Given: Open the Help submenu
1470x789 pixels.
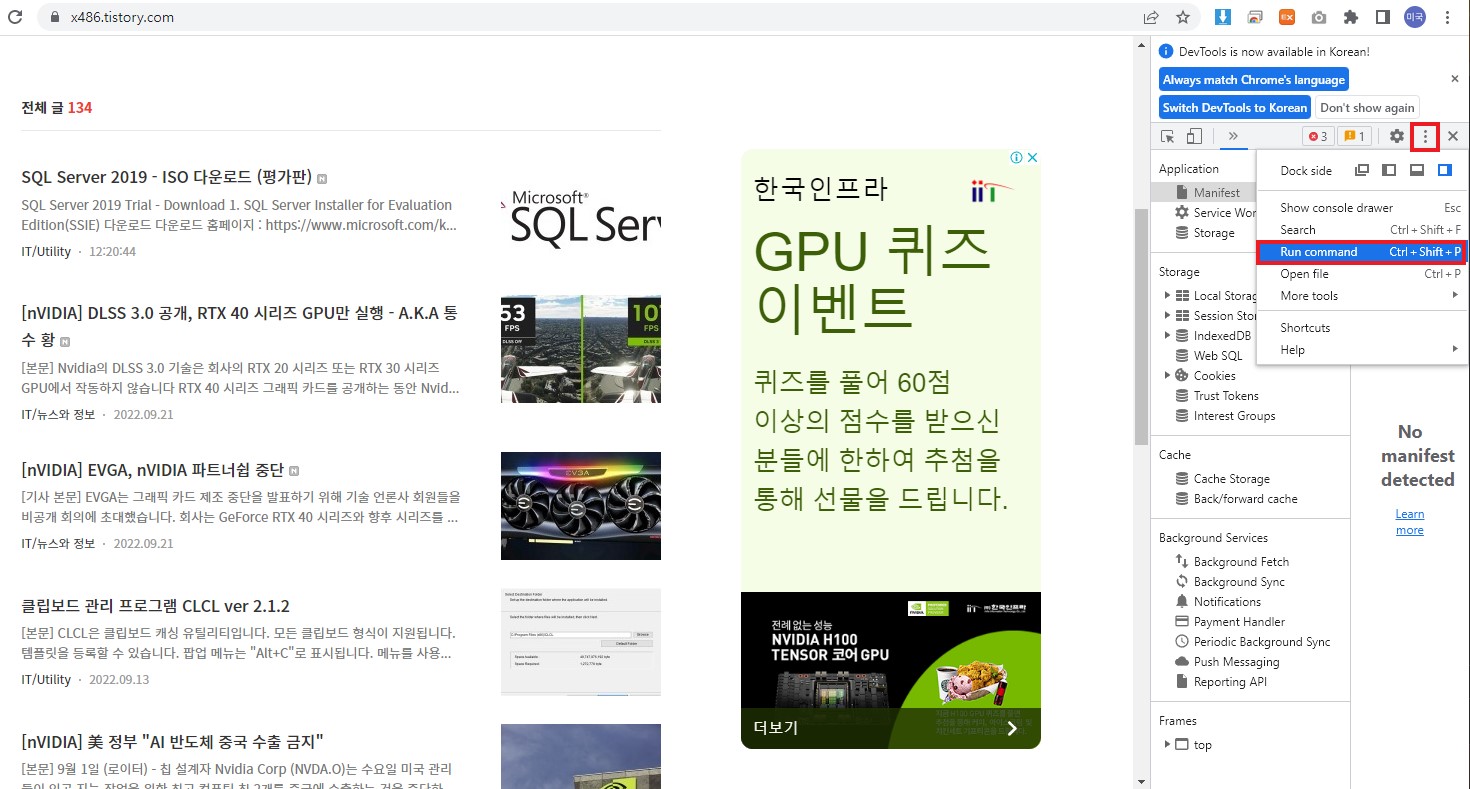Looking at the screenshot, I should (x=1362, y=350).
